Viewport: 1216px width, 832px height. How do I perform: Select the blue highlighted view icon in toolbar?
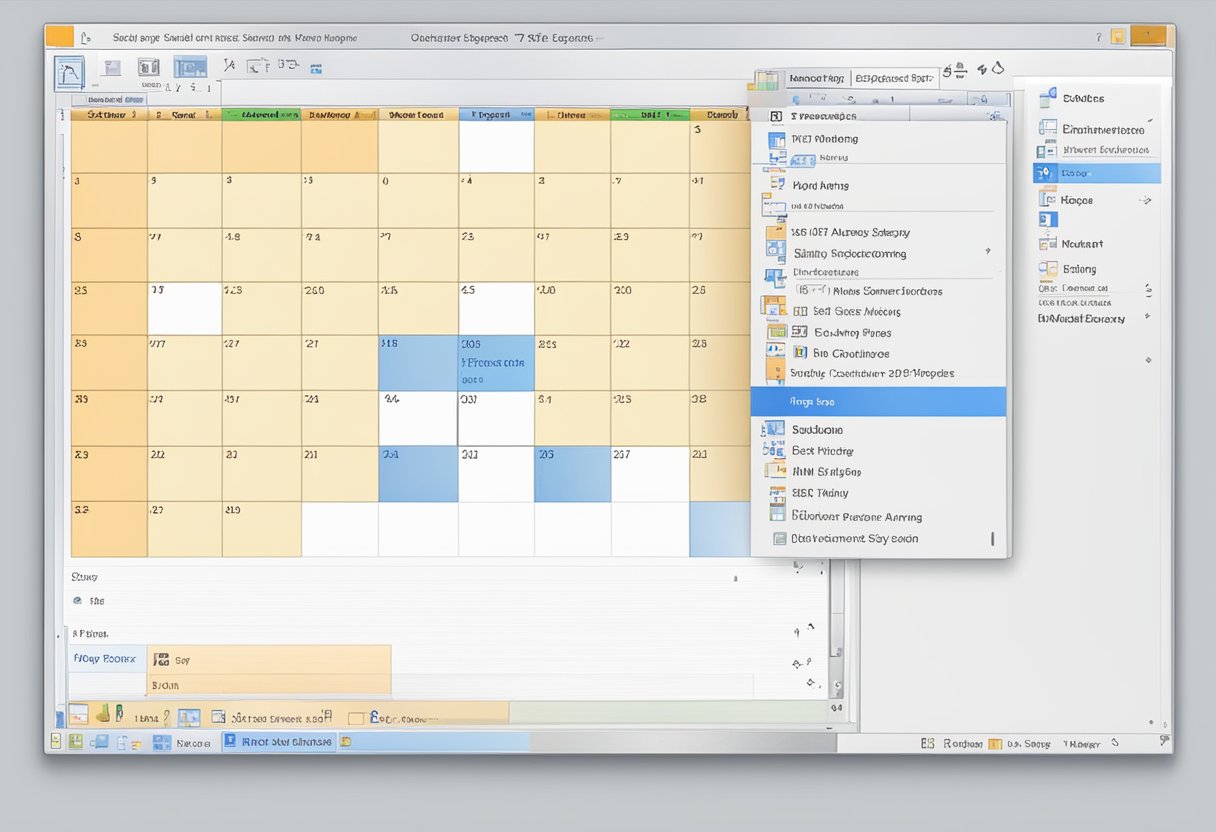click(x=190, y=68)
